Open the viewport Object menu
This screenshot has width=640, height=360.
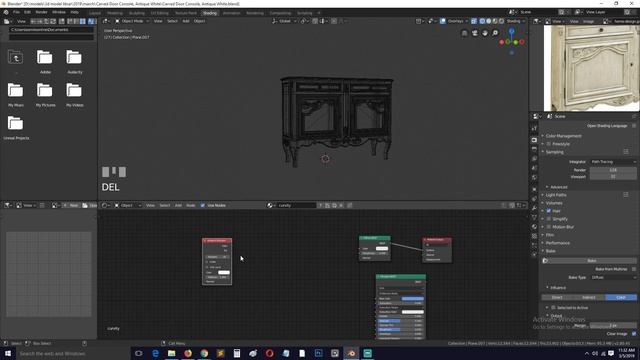[x=199, y=21]
